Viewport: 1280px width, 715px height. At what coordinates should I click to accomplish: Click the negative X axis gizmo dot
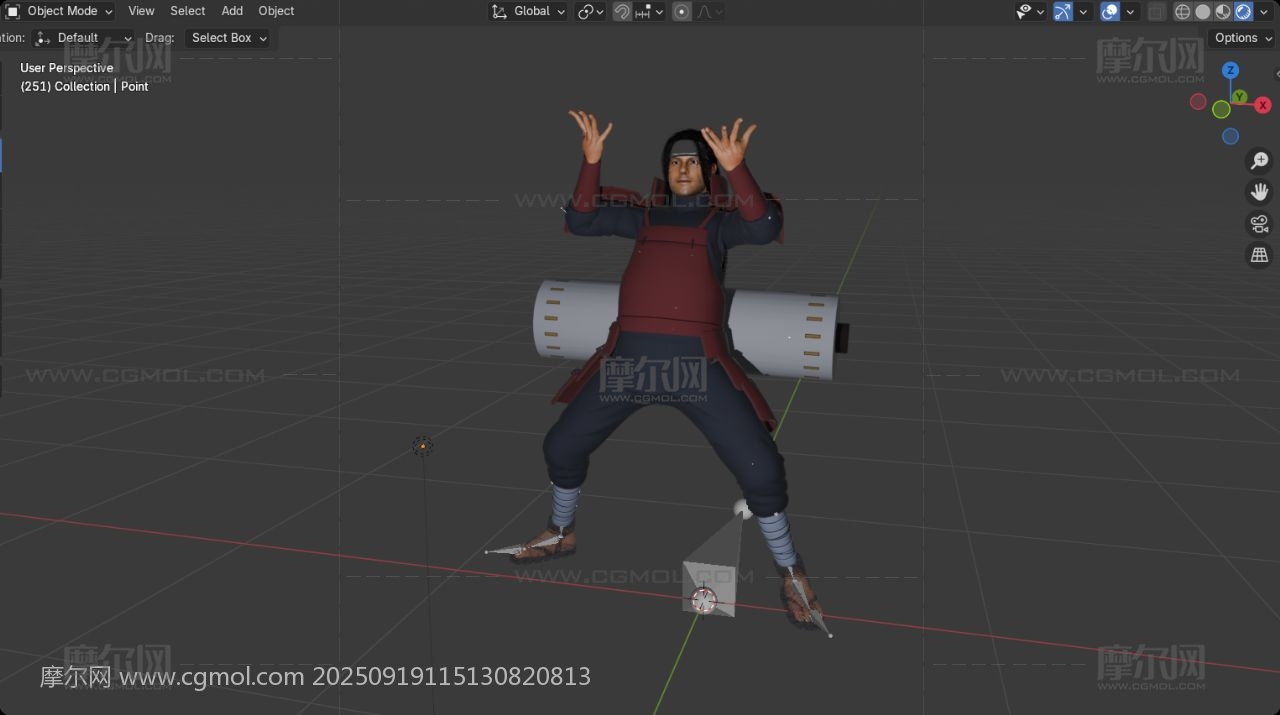(x=1198, y=102)
